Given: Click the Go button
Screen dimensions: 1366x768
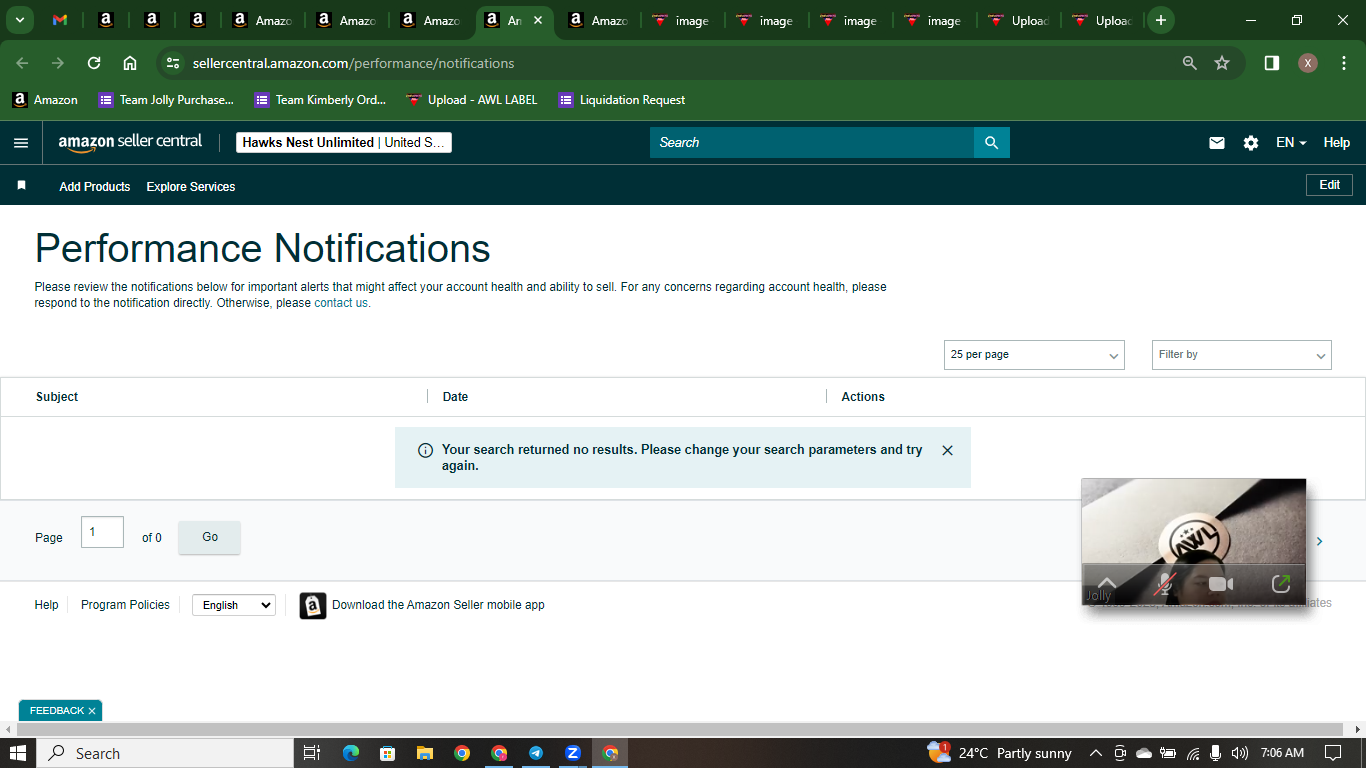Looking at the screenshot, I should tap(210, 537).
